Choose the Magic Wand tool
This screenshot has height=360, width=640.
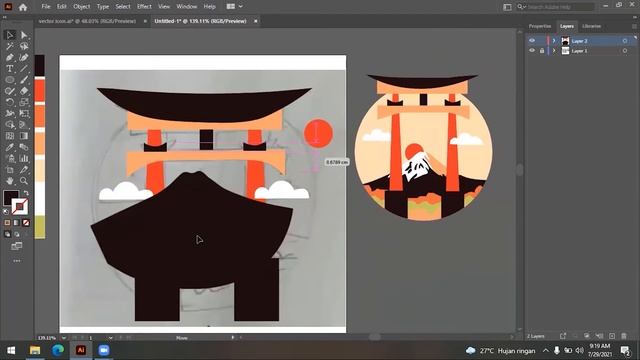[10, 46]
